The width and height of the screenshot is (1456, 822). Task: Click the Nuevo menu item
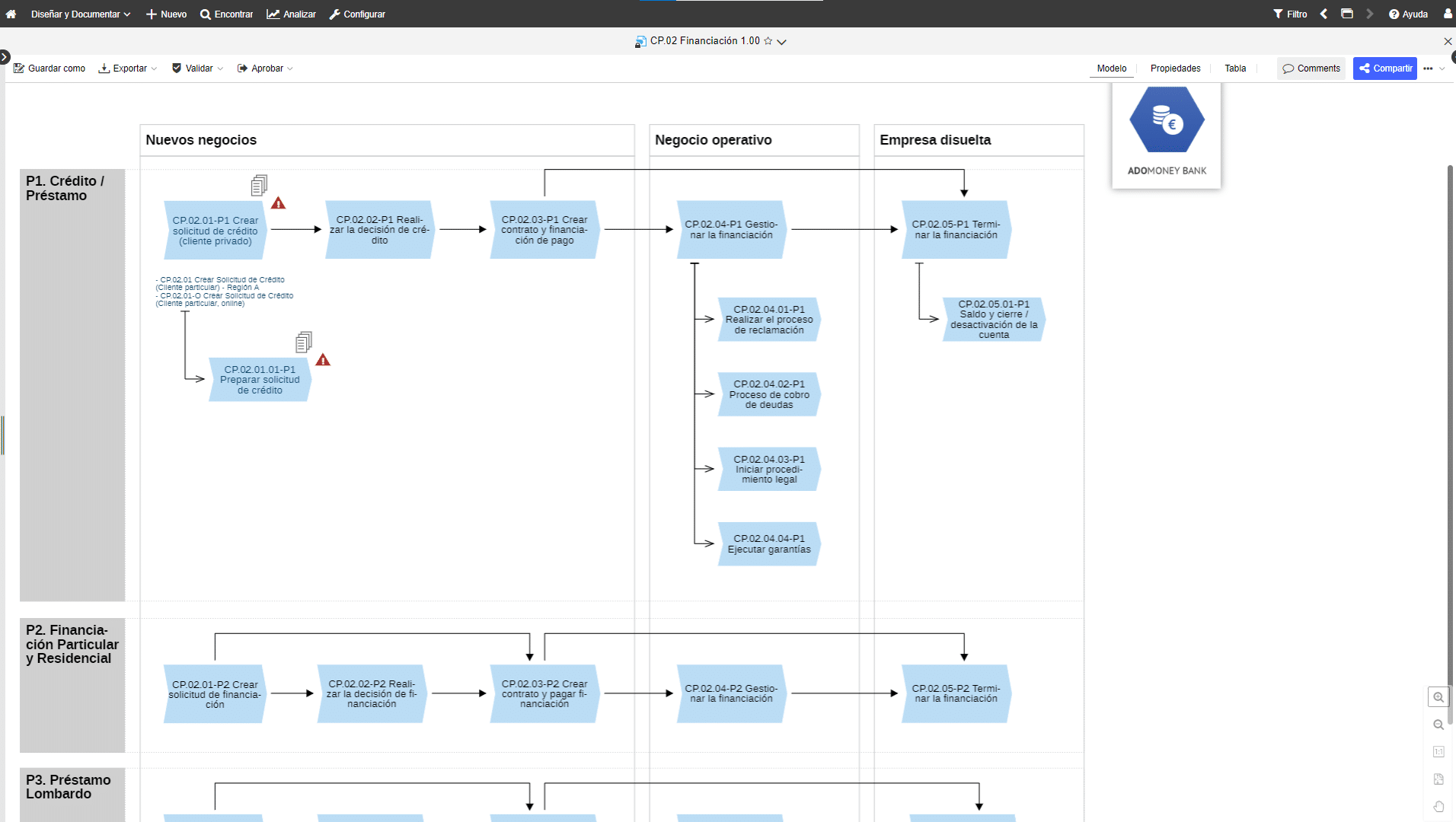167,14
